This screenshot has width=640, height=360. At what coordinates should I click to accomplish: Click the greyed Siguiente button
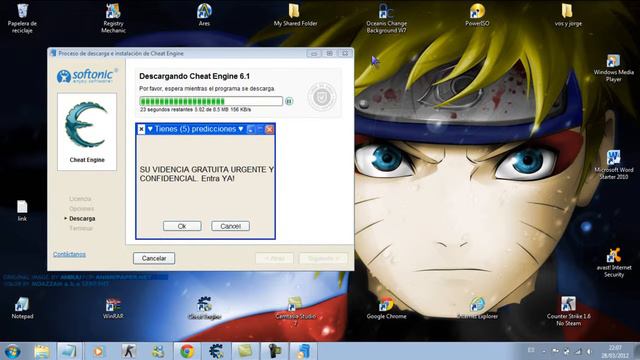[x=323, y=258]
